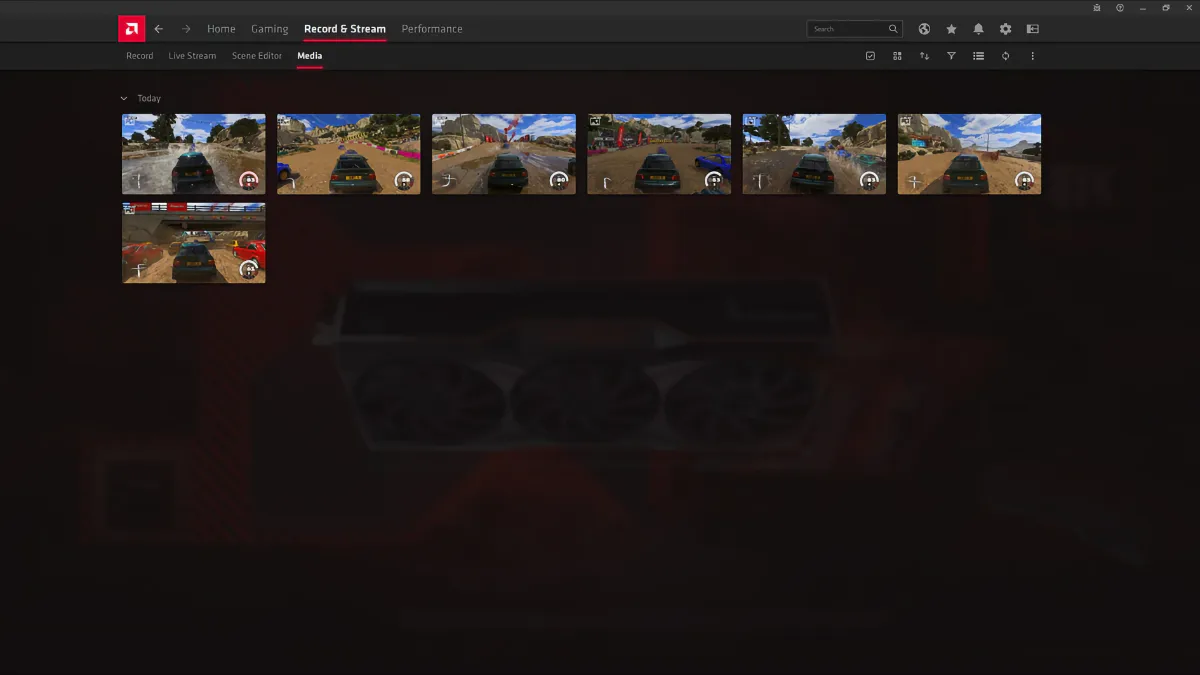
Task: Switch to the Performance tab
Action: (x=432, y=29)
